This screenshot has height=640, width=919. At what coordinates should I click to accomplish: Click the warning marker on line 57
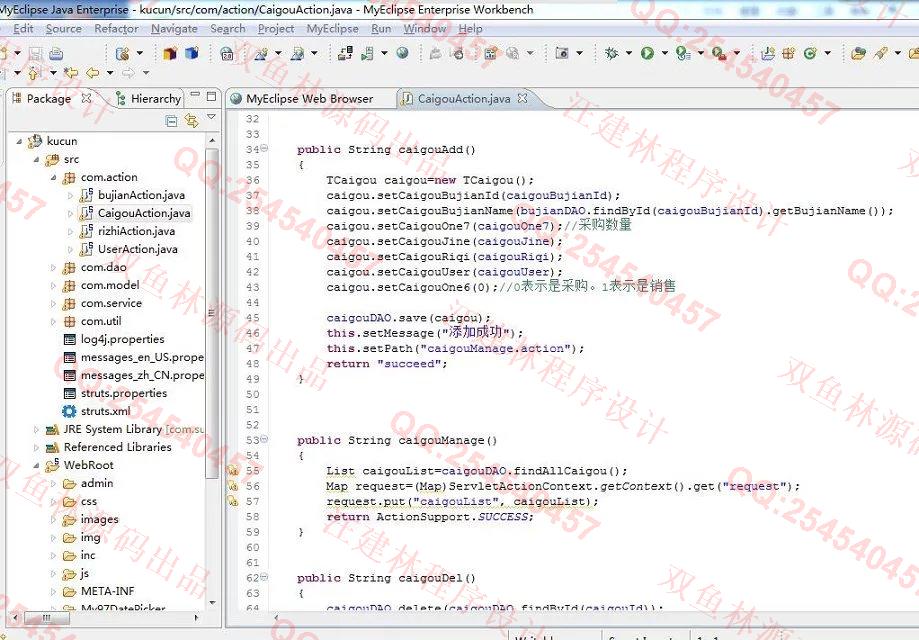(233, 501)
